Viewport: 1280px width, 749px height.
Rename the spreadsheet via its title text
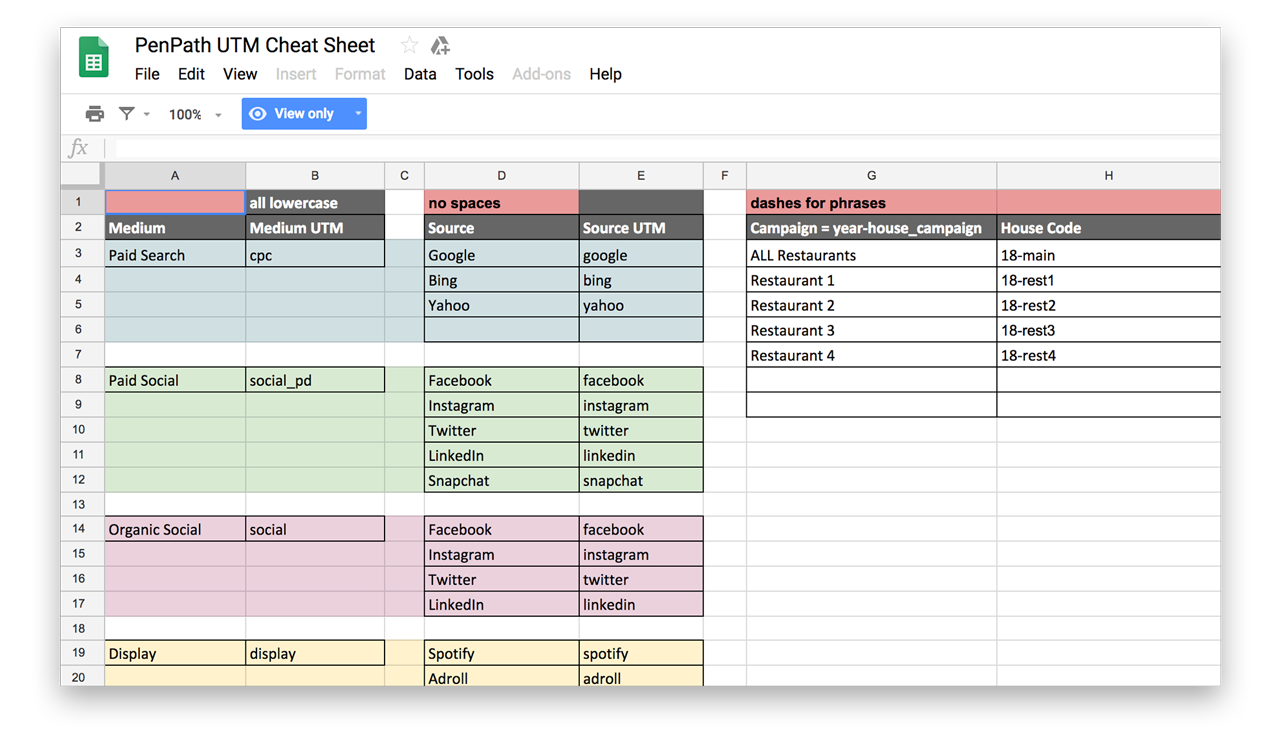(x=255, y=45)
